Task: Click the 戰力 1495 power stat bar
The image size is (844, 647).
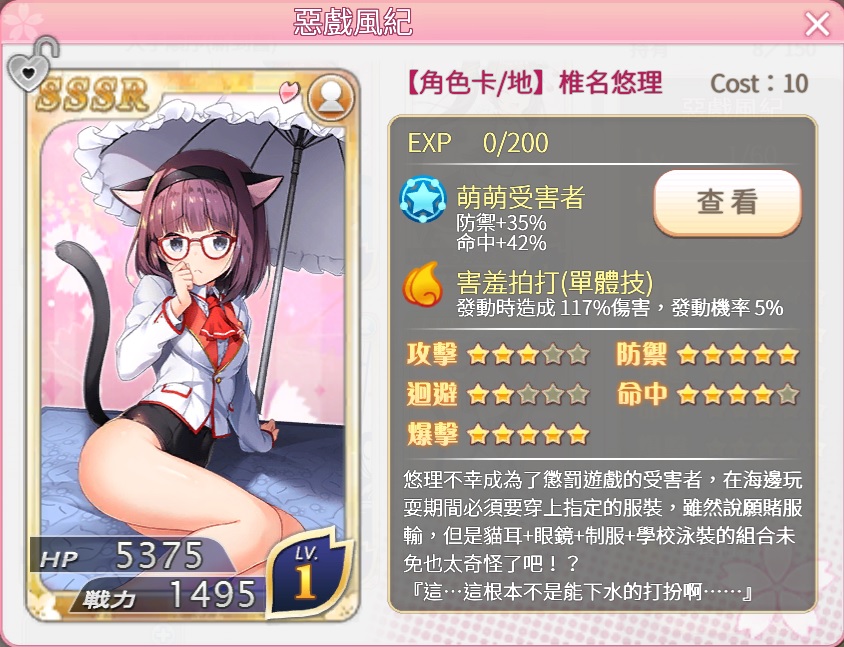Action: 168,594
